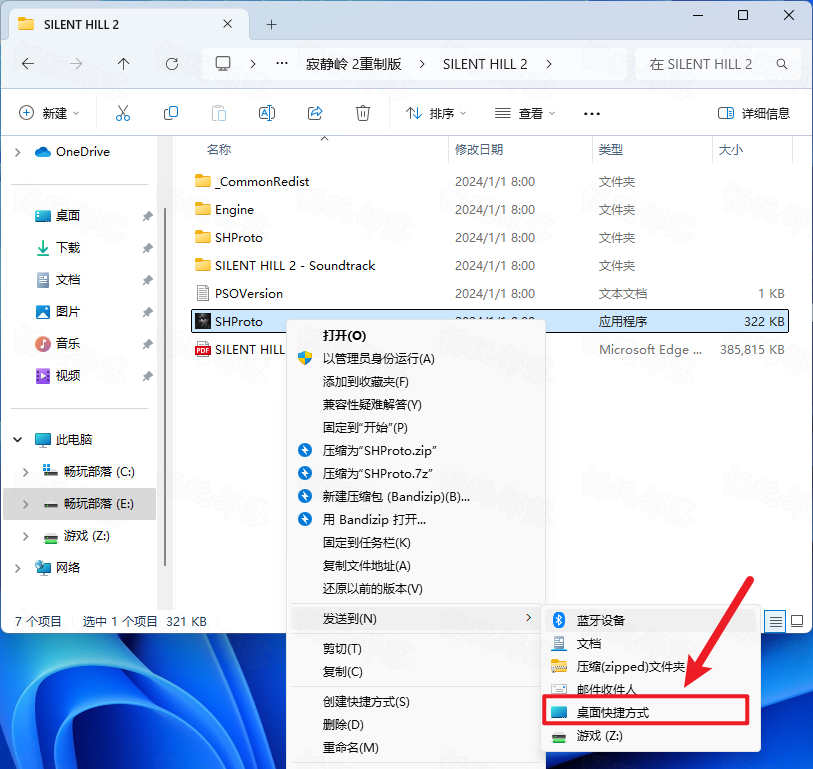Expand the OneDrive tree node
813x769 pixels.
(18, 152)
